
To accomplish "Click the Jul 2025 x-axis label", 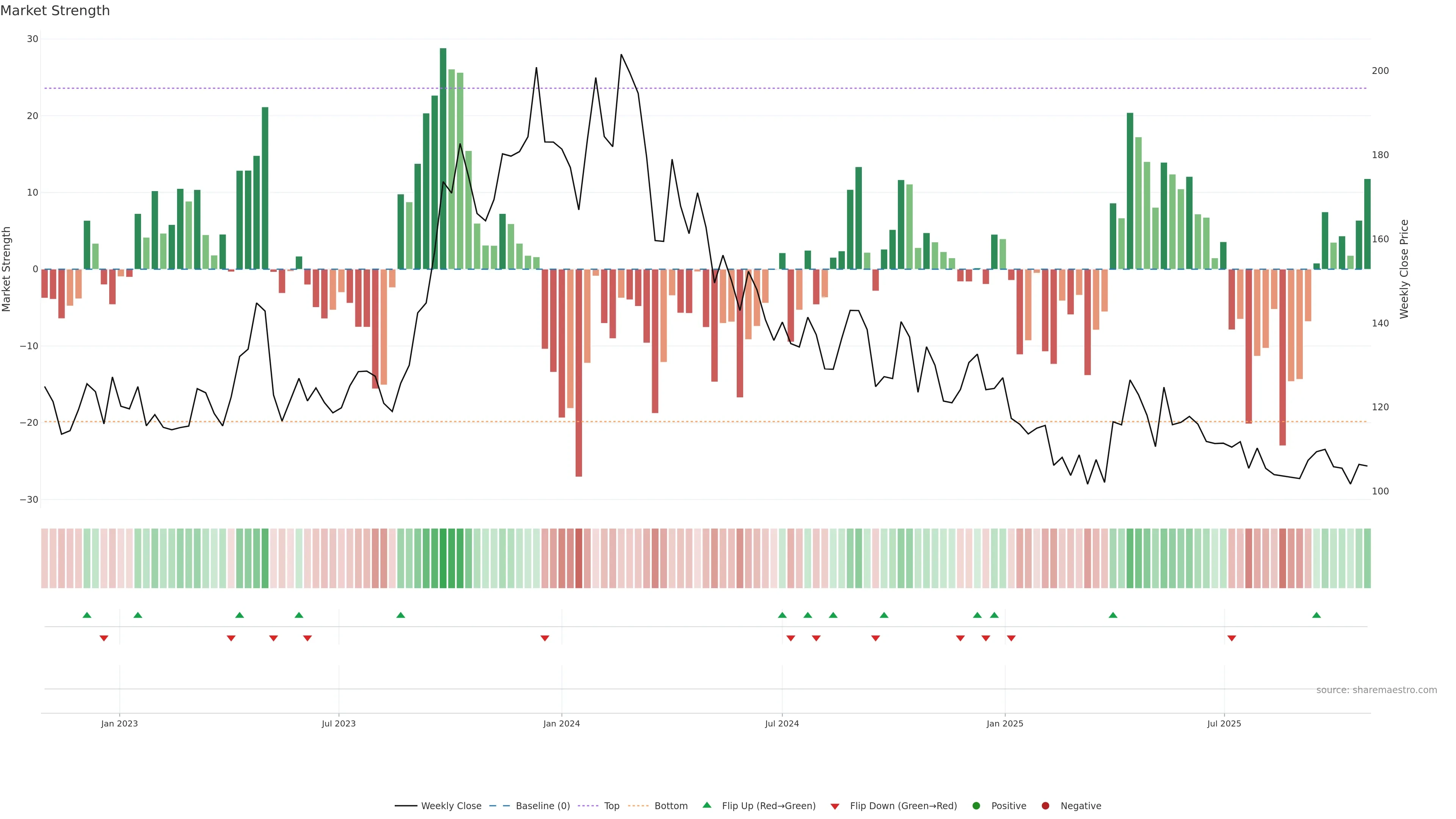I will click(x=1224, y=723).
